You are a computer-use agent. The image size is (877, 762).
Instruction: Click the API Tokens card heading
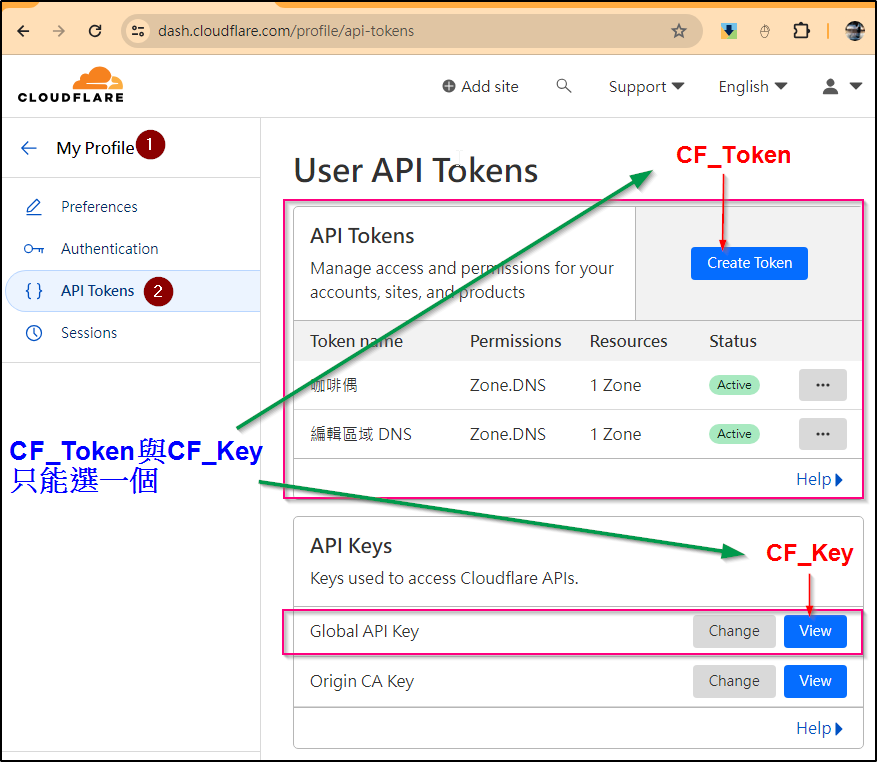tap(362, 236)
